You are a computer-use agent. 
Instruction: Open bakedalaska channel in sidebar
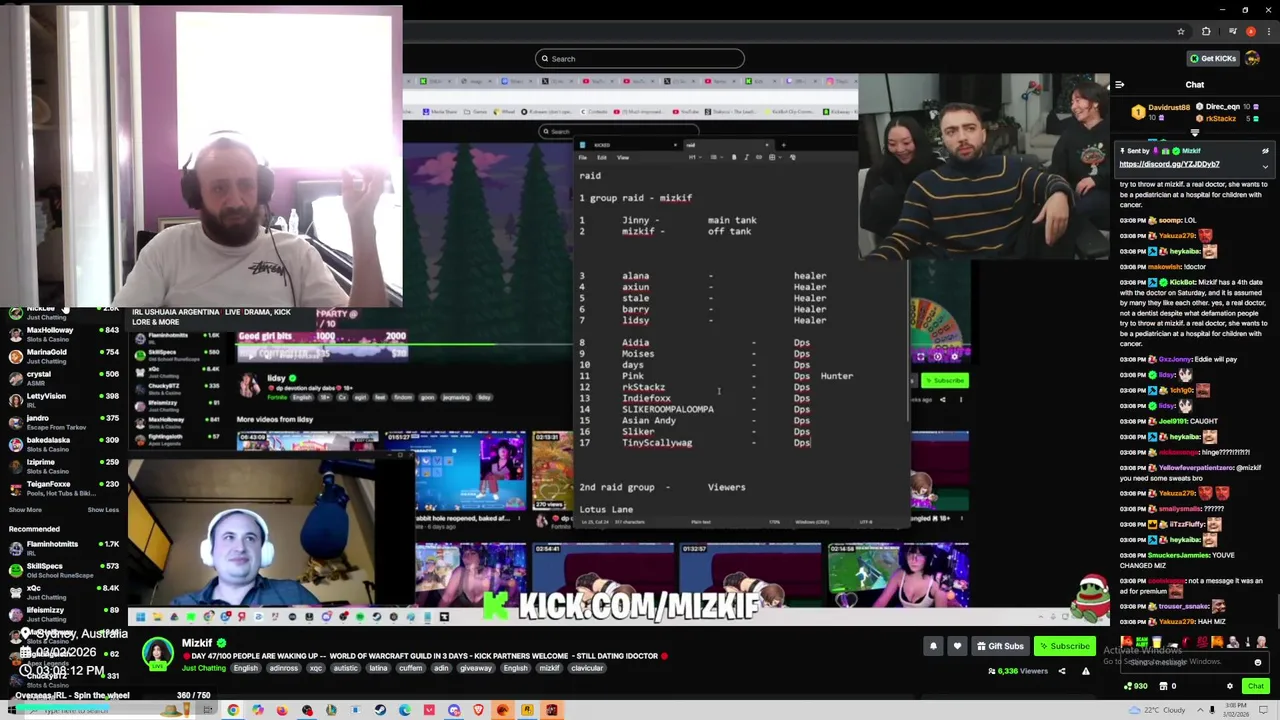coord(62,444)
